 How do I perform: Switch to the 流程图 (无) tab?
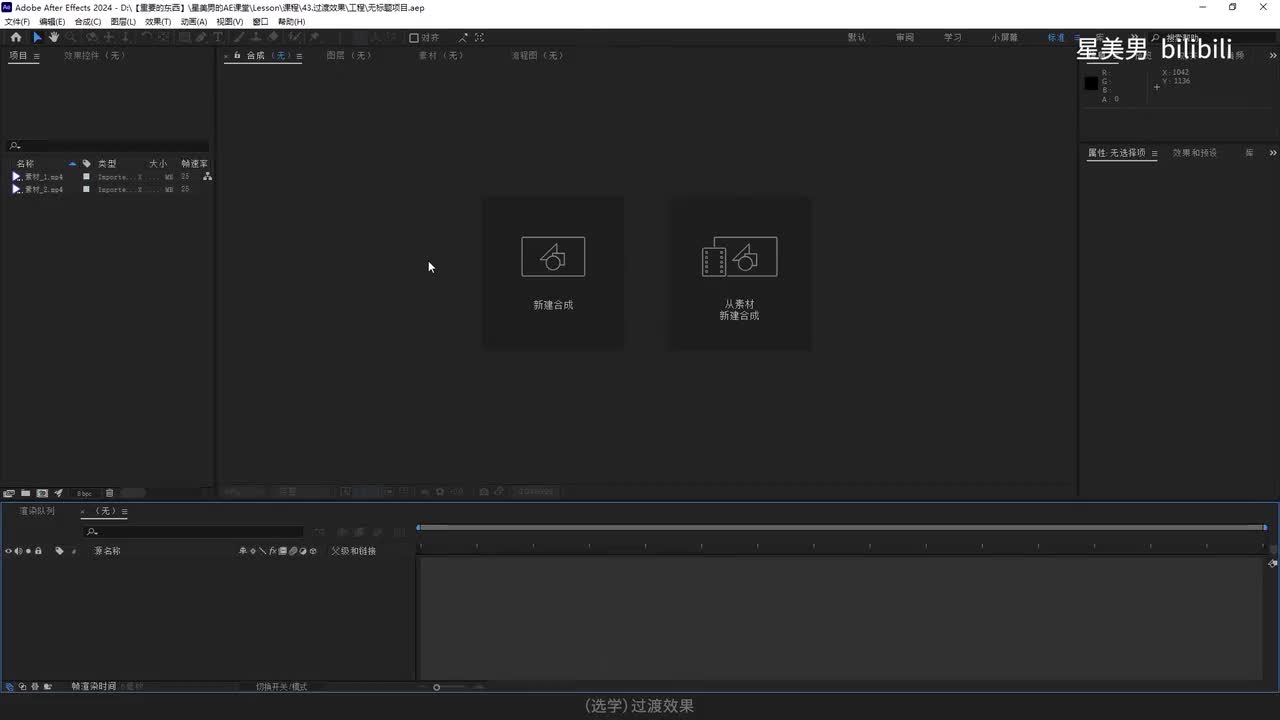[x=538, y=56]
